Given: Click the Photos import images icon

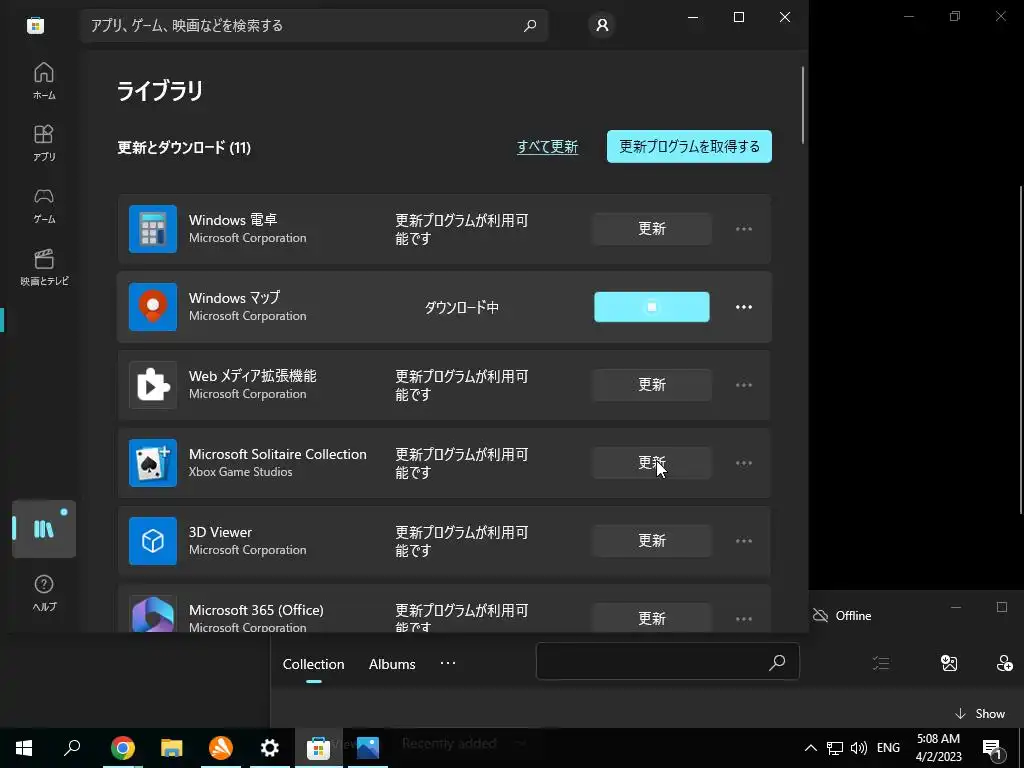Looking at the screenshot, I should coord(949,664).
